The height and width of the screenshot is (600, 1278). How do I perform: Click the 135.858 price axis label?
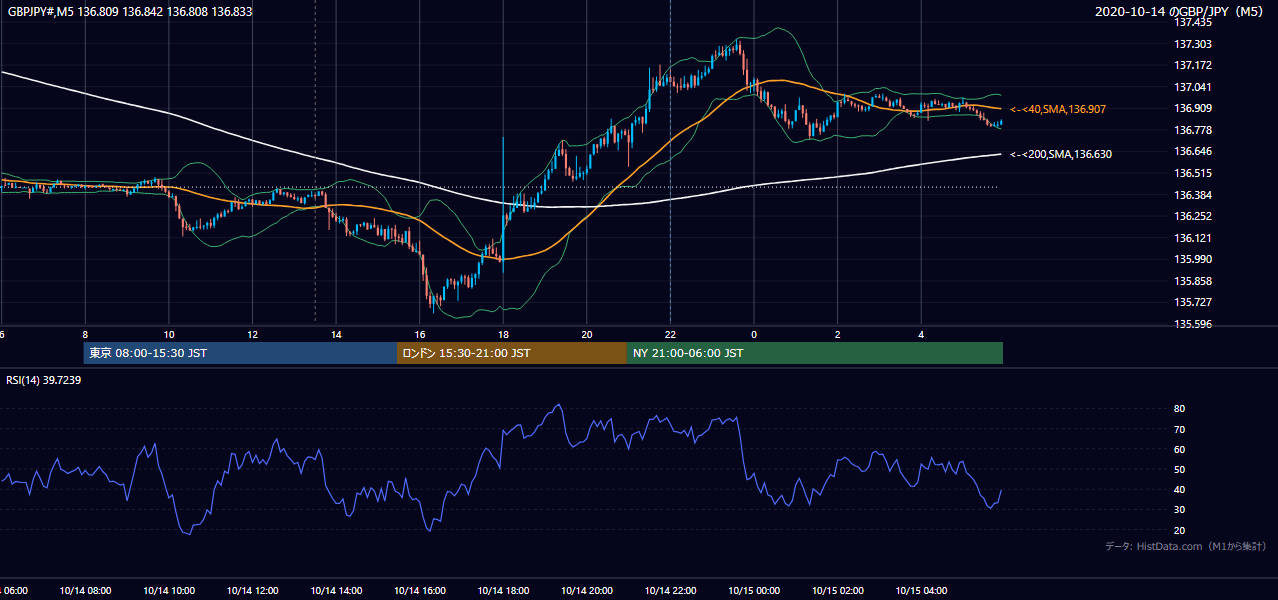tap(1193, 281)
